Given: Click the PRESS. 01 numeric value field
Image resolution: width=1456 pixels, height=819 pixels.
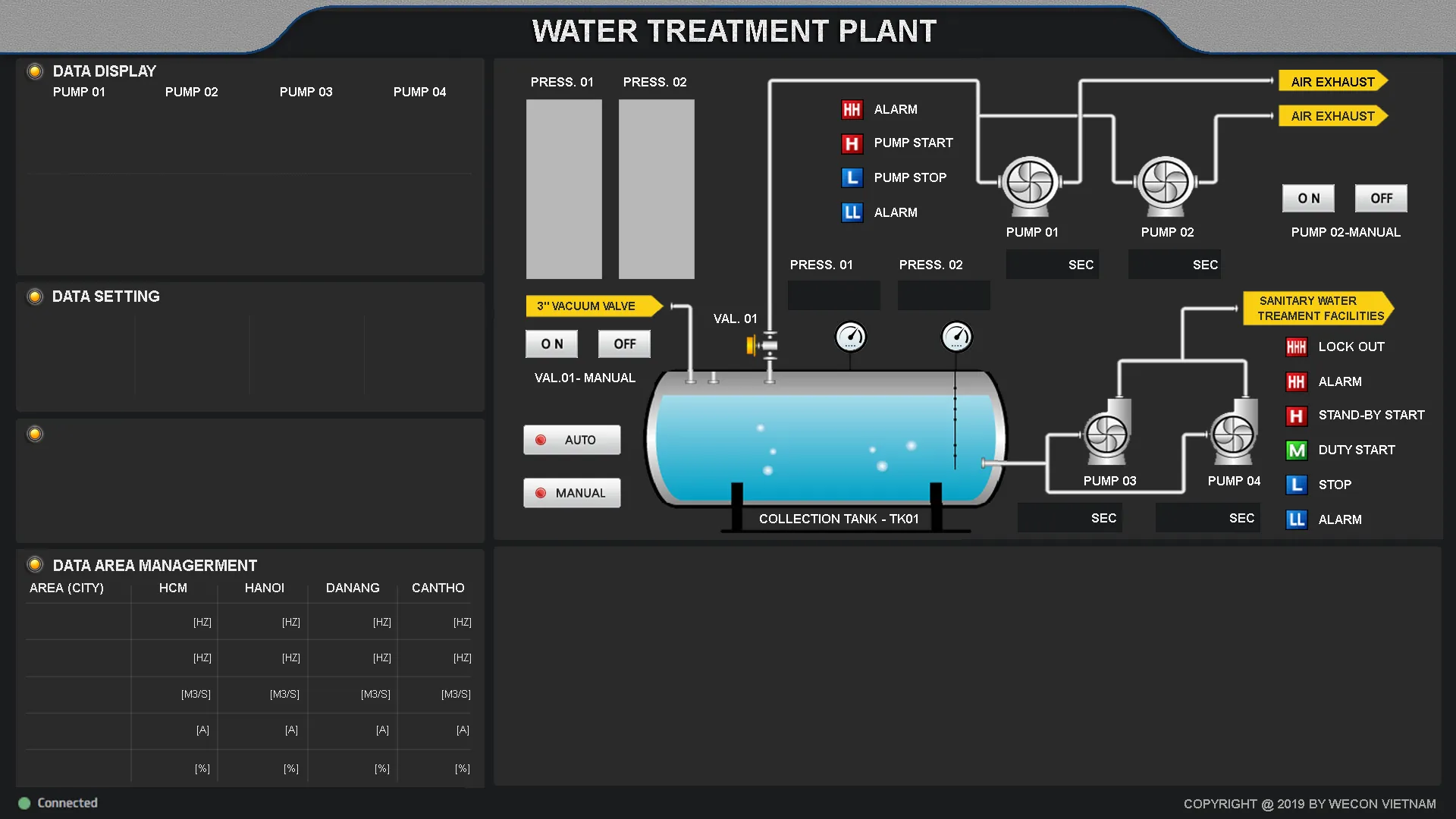Looking at the screenshot, I should click(x=834, y=296).
